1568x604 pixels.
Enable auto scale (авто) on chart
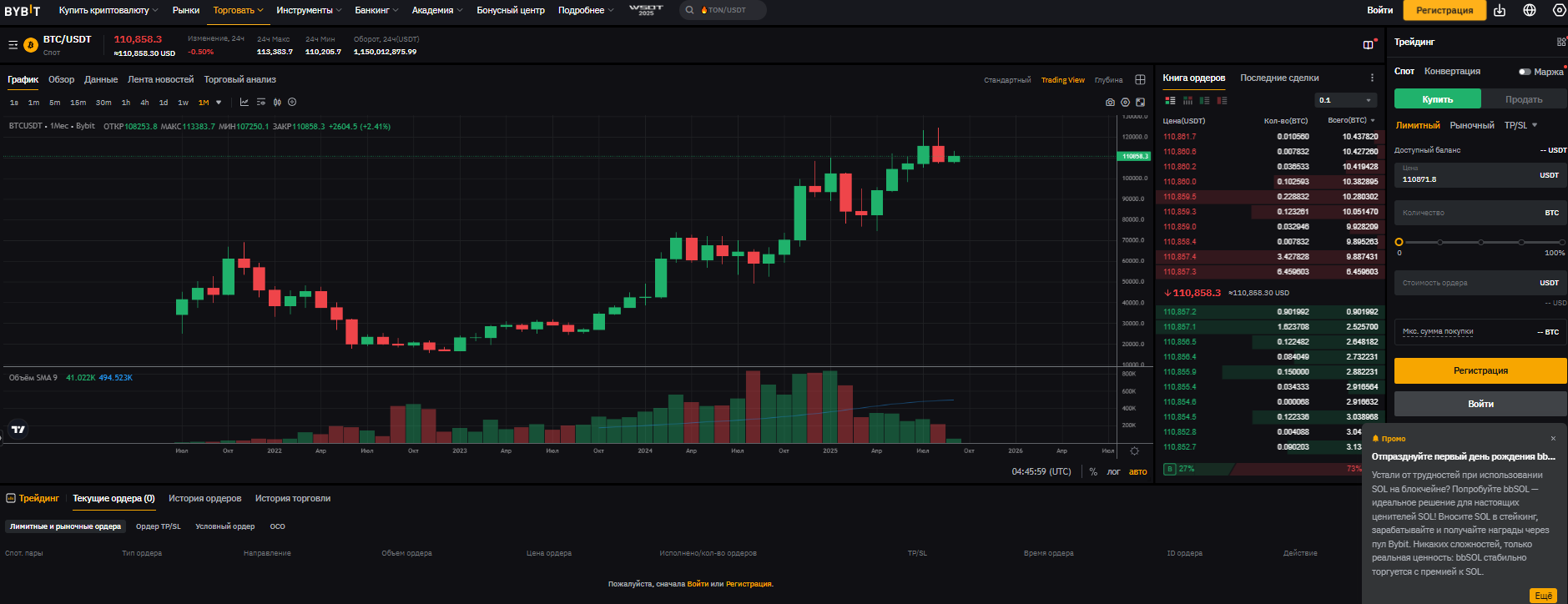pos(1137,472)
